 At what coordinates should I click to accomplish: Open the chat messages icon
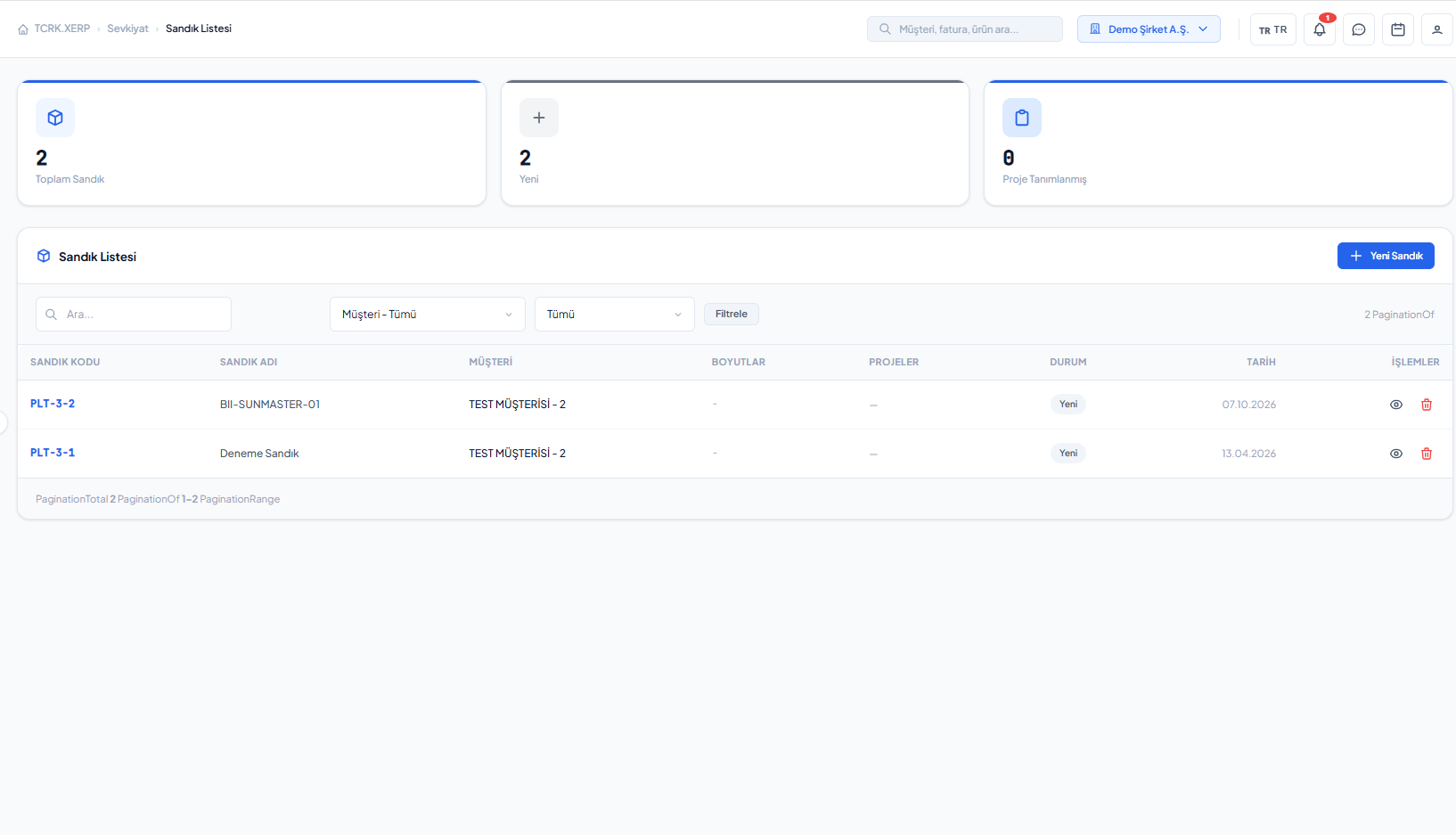point(1359,29)
